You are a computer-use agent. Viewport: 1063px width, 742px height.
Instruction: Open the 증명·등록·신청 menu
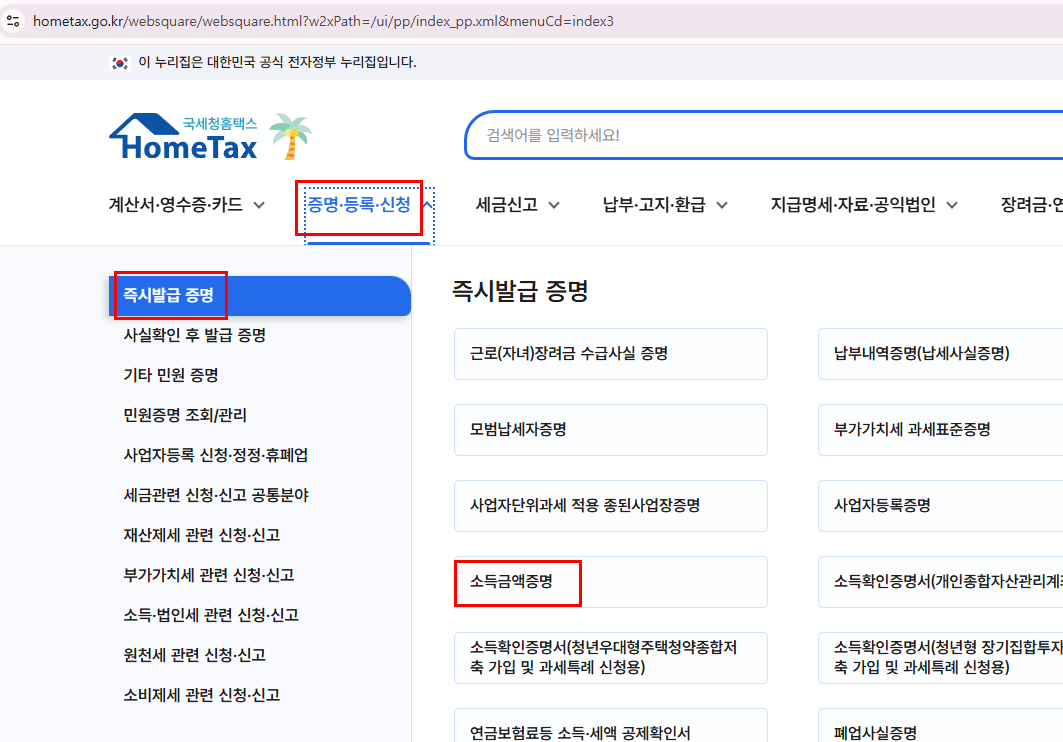[x=359, y=205]
